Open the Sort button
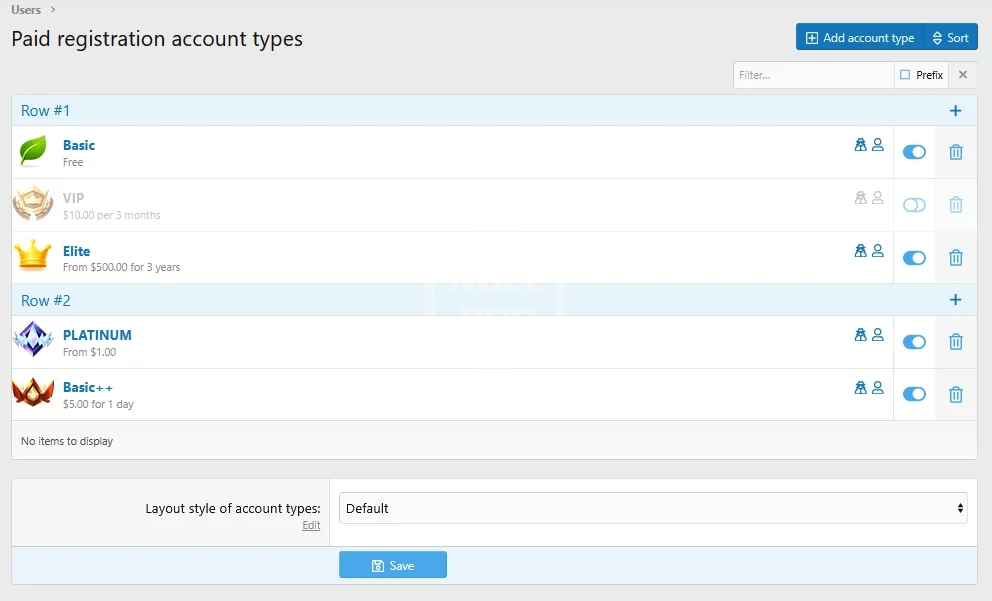992x601 pixels. [x=950, y=38]
